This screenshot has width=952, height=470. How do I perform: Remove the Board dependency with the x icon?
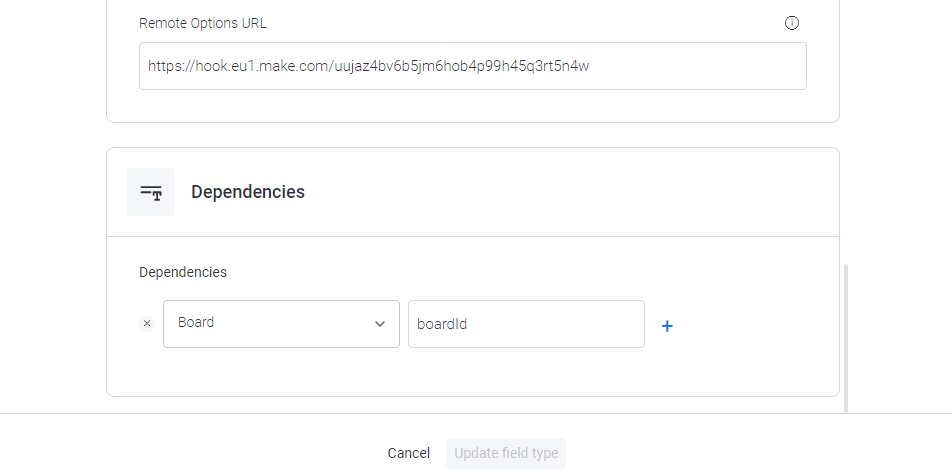coord(147,324)
